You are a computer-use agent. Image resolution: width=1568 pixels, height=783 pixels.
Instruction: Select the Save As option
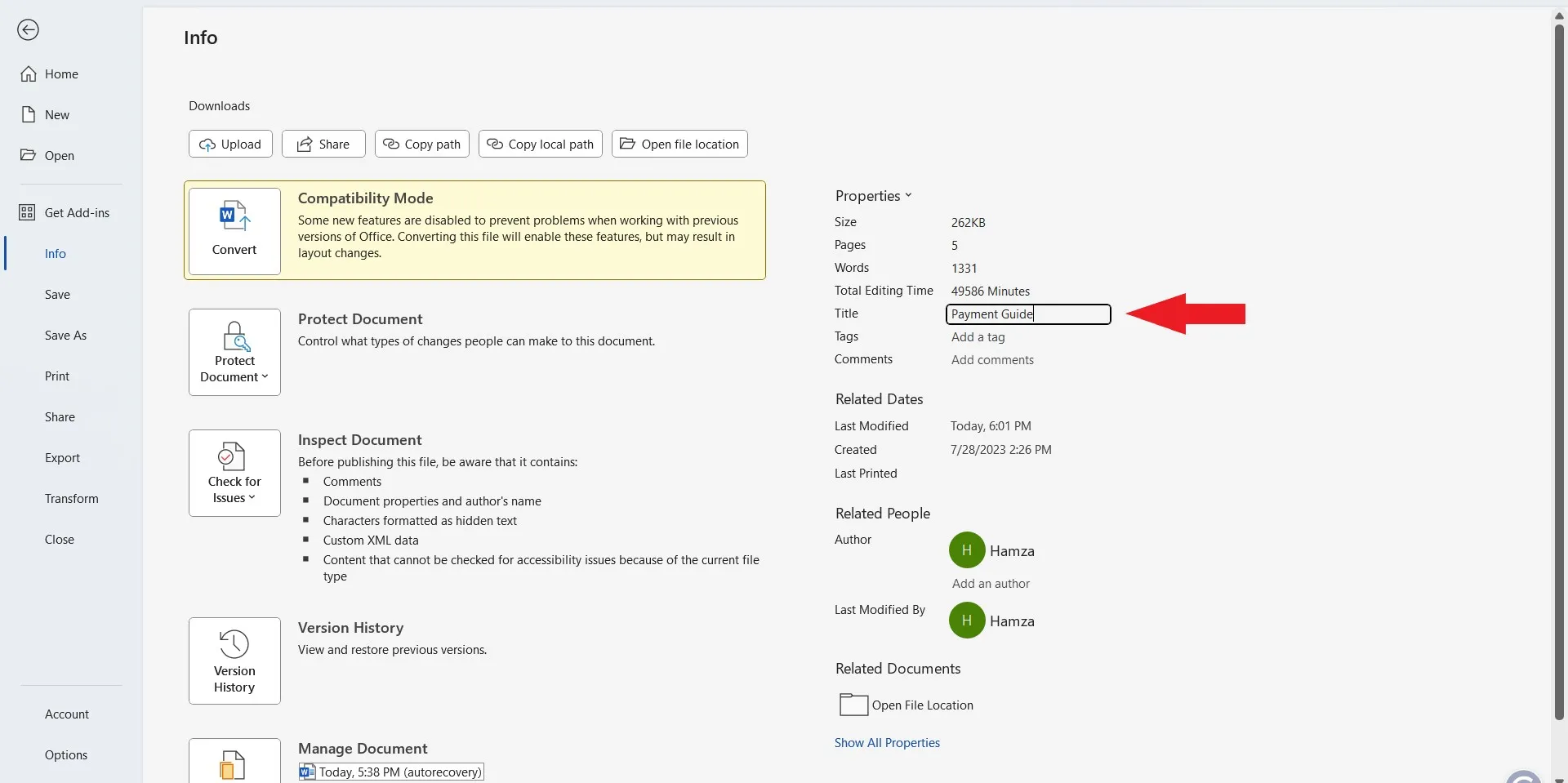tap(65, 335)
